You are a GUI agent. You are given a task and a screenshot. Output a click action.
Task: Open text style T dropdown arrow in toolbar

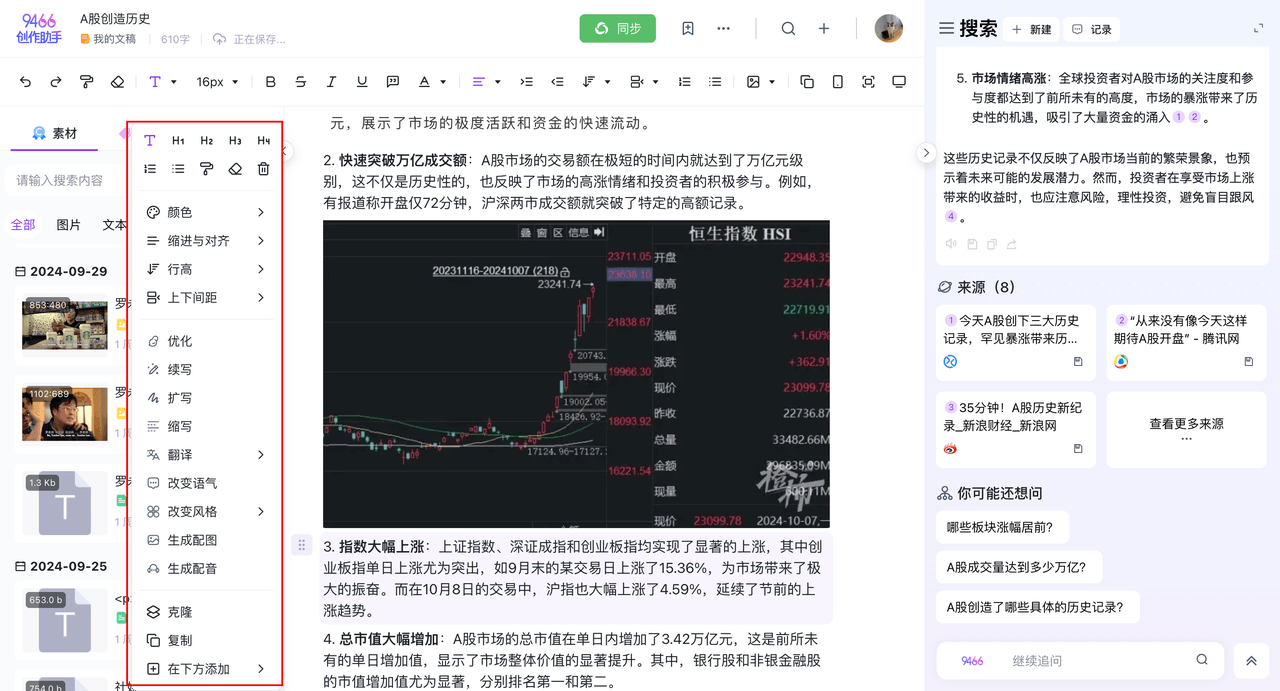click(x=174, y=82)
